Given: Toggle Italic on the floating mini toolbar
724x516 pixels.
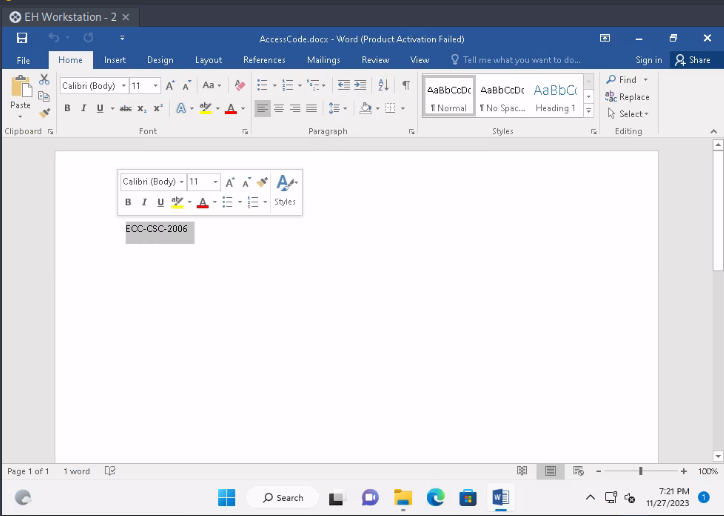Looking at the screenshot, I should coord(144,202).
